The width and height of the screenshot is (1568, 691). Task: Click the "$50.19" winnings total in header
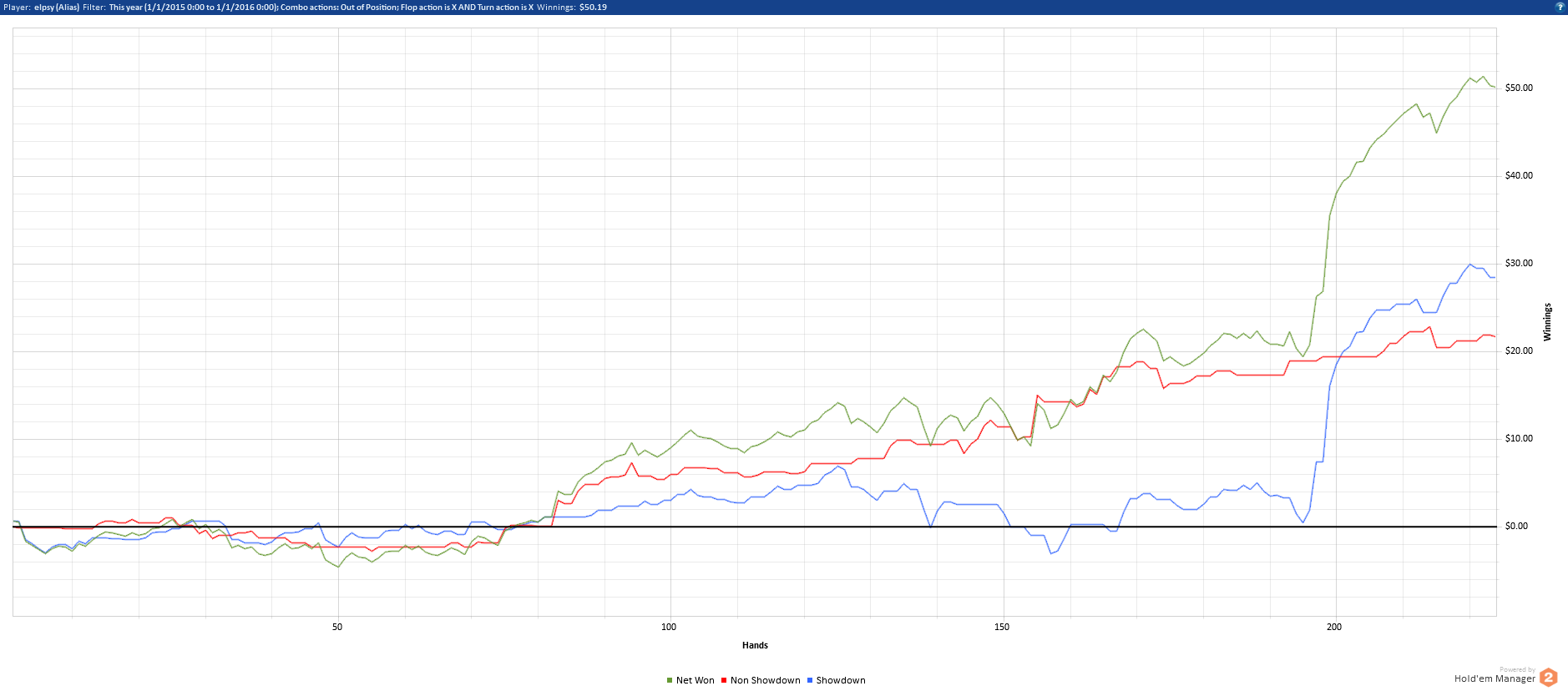tap(593, 7)
